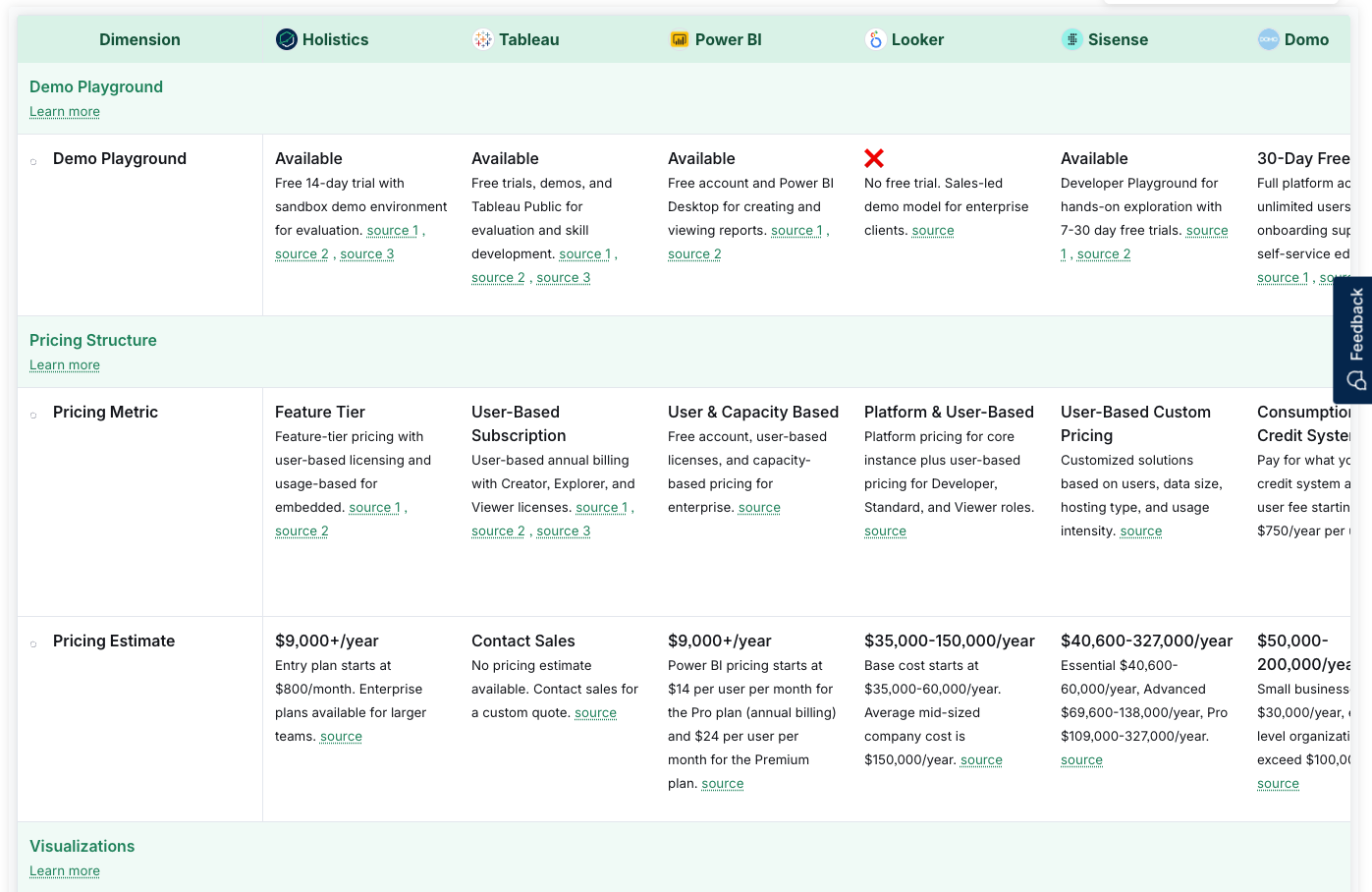Open source link in Tableau Pricing Estimate
Image resolution: width=1372 pixels, height=892 pixels.
596,713
